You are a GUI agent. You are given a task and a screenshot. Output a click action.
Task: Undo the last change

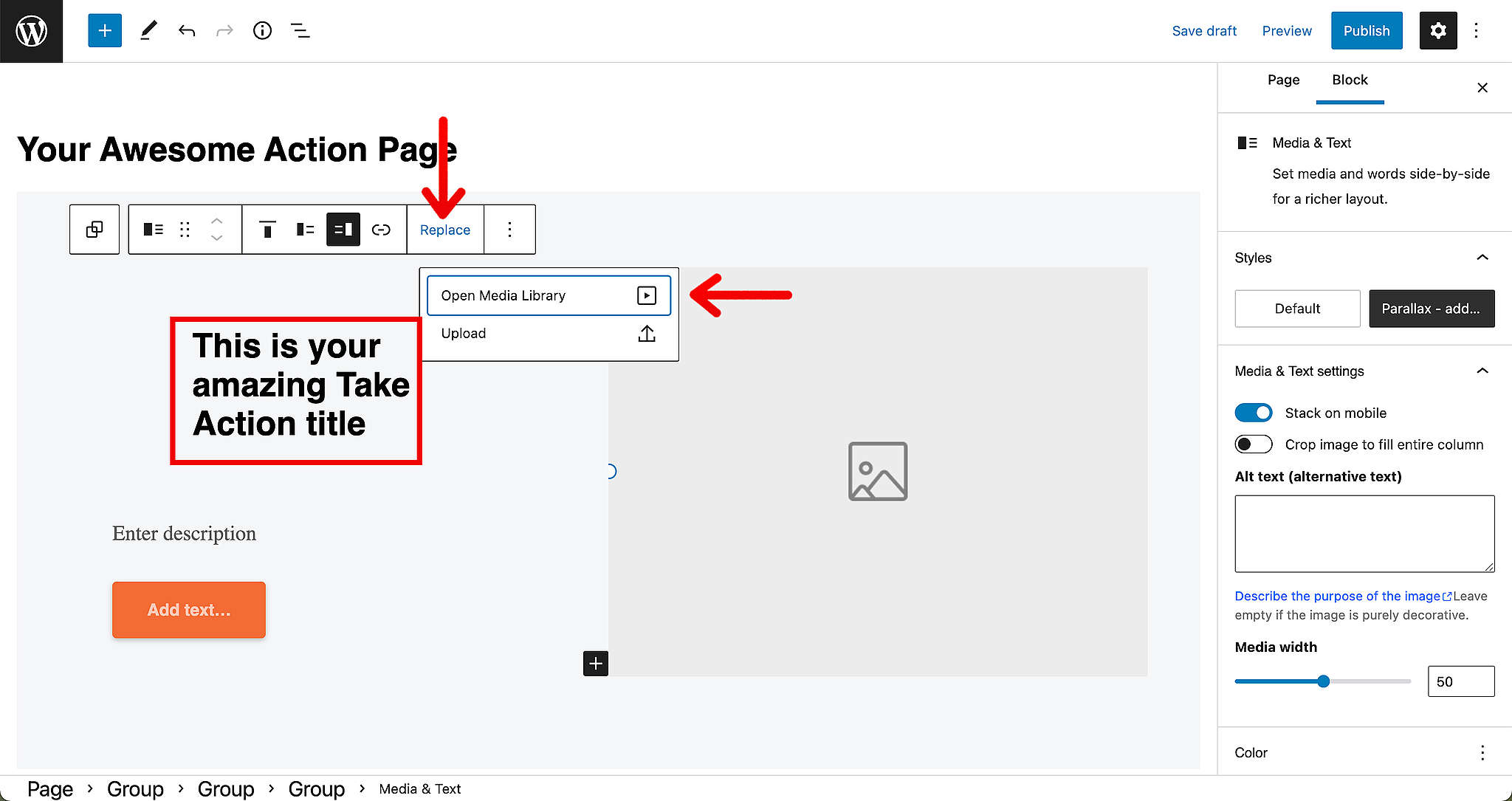coord(187,30)
